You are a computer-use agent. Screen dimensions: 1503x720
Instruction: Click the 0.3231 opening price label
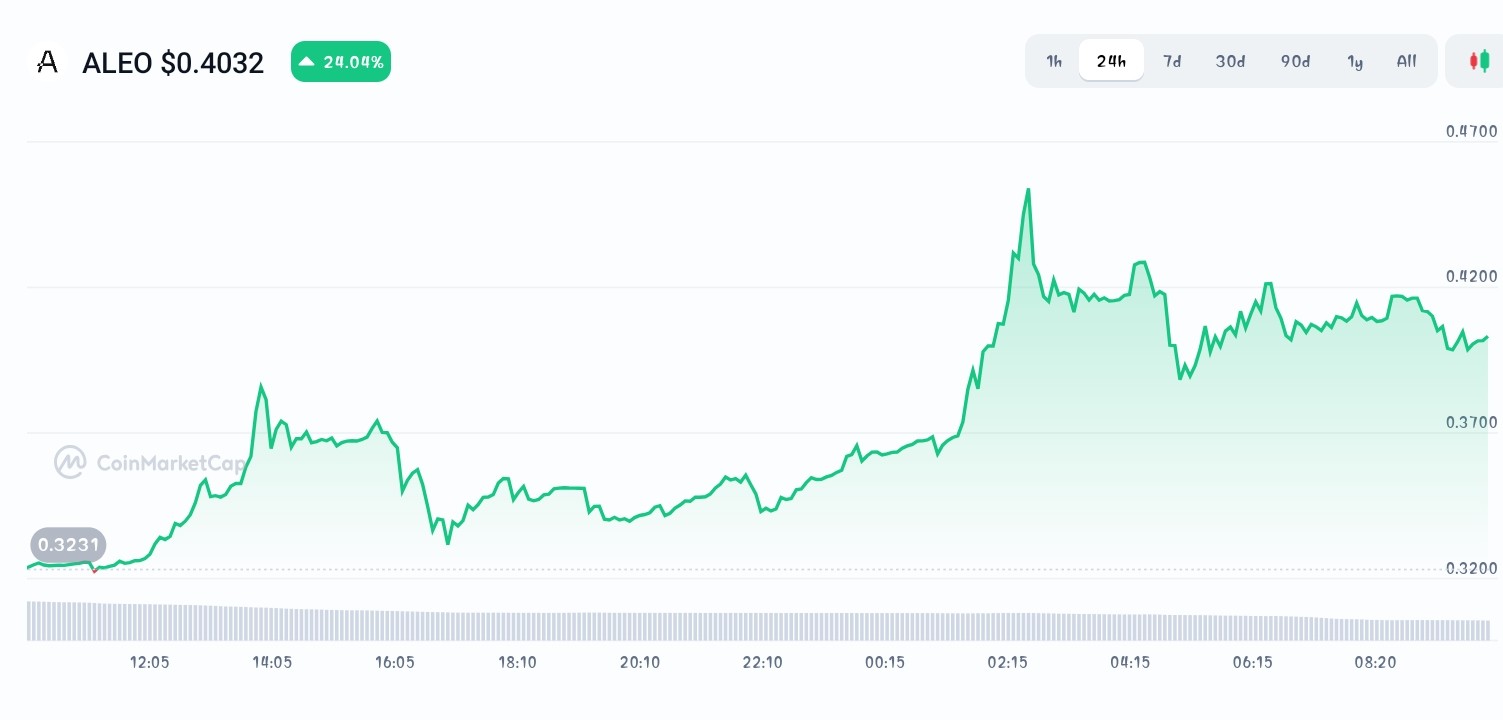point(69,545)
